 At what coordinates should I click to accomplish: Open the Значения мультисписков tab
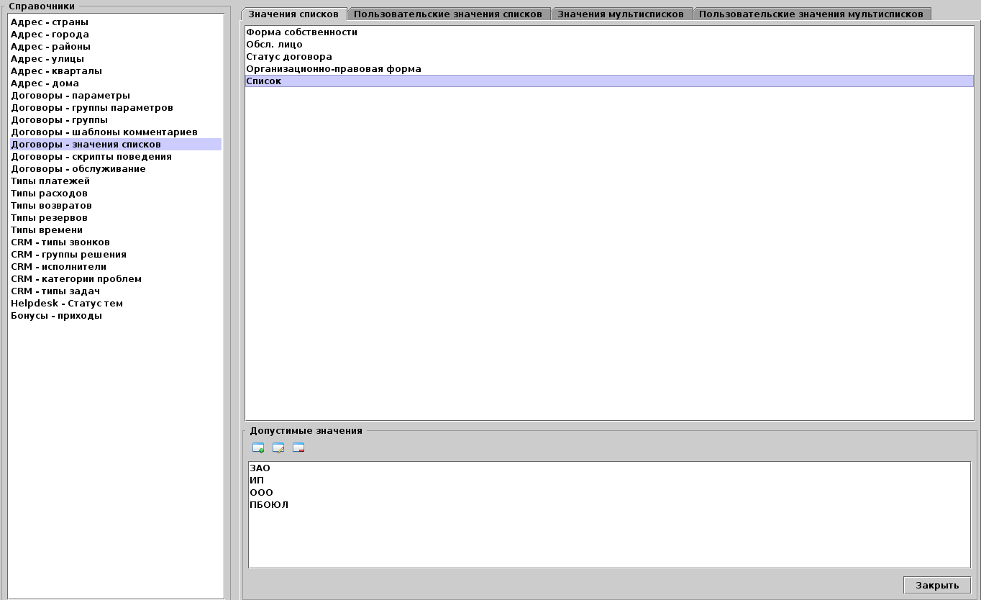coord(621,14)
